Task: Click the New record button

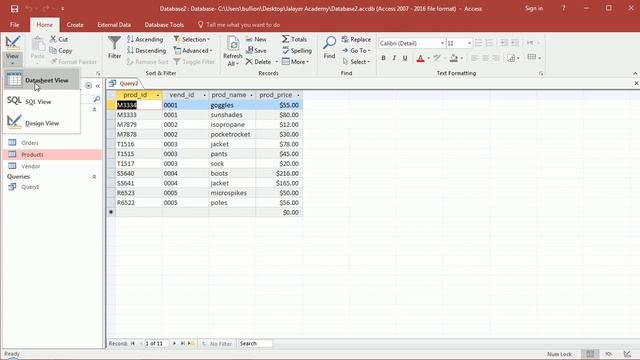Action: [256, 39]
